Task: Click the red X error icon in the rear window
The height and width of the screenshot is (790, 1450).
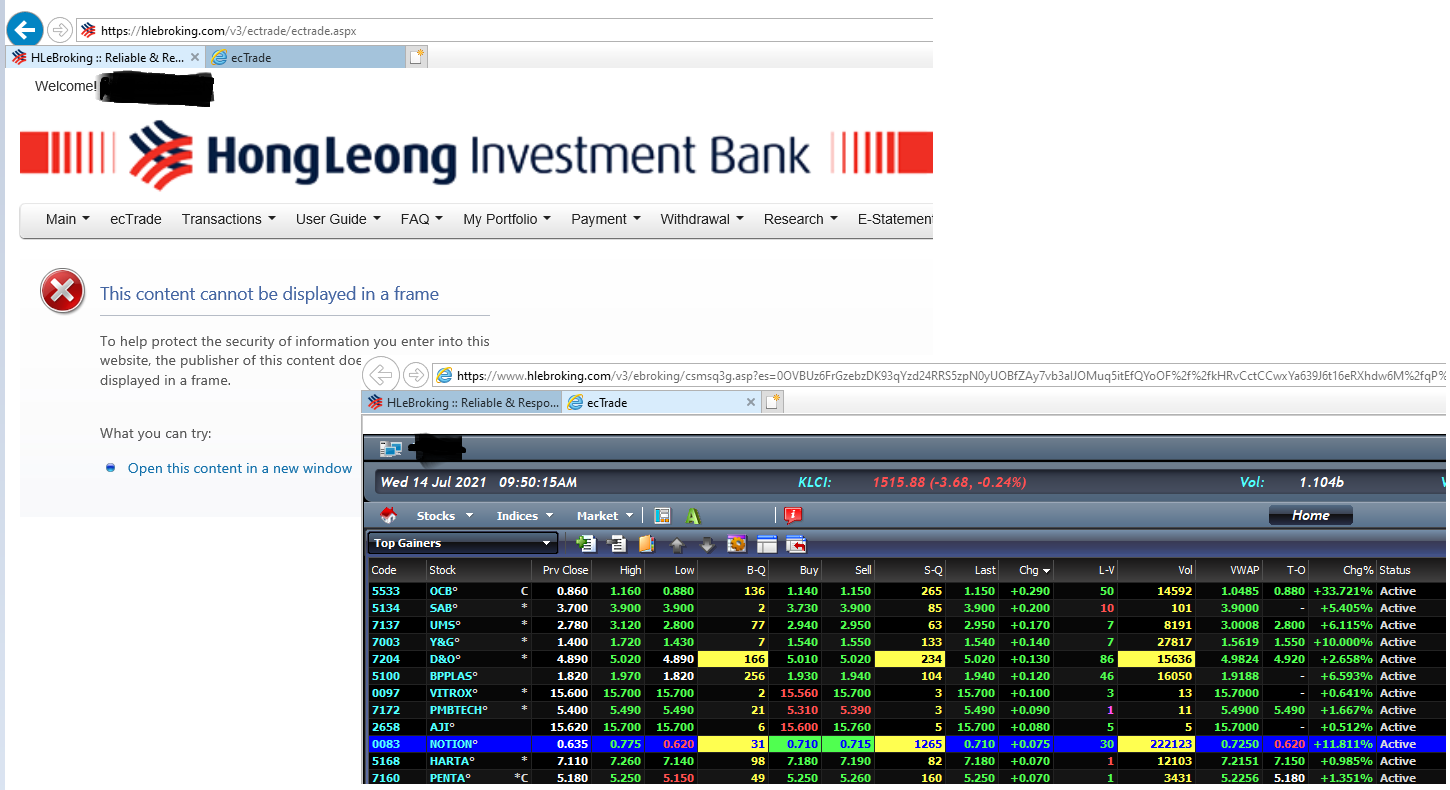Action: tap(62, 292)
